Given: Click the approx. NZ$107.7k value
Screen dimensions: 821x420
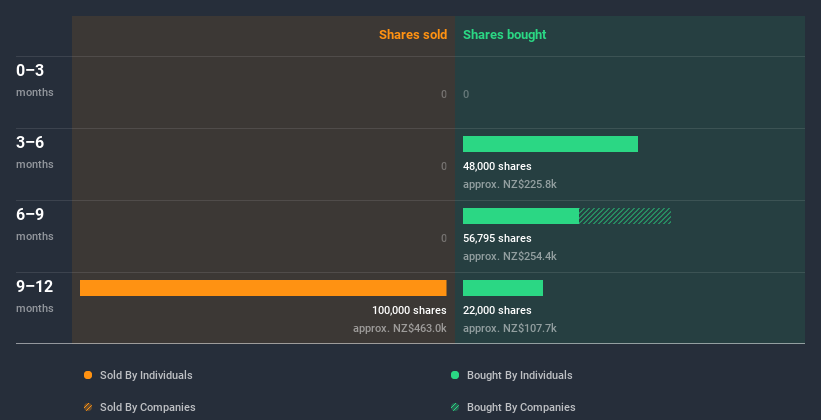Looking at the screenshot, I should coord(509,328).
